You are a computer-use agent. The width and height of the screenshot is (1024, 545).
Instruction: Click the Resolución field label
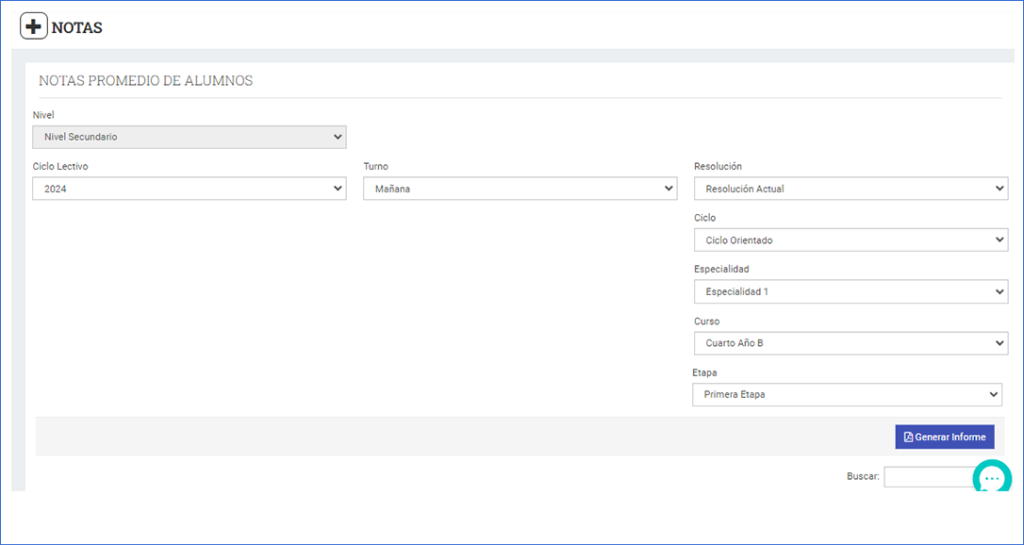718,166
